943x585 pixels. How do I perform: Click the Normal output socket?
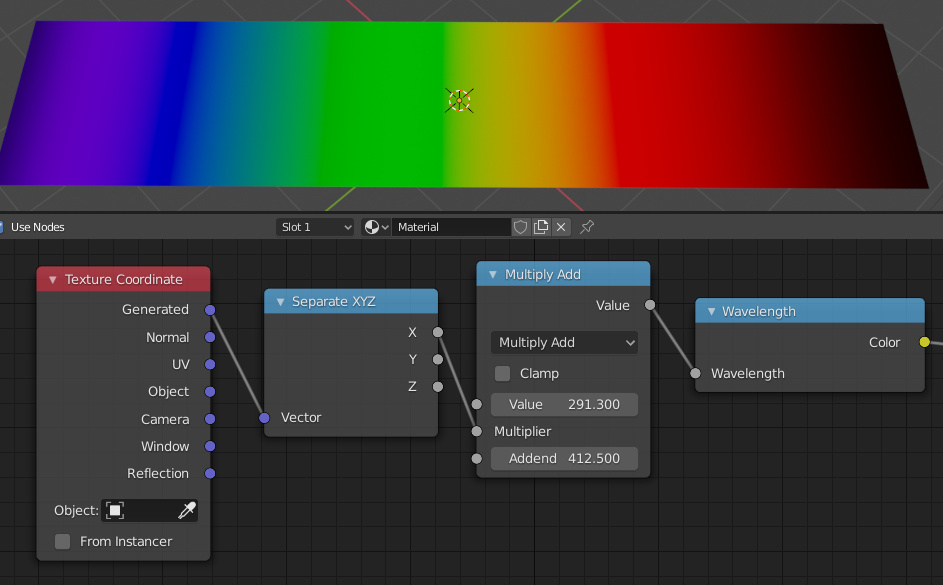(210, 337)
